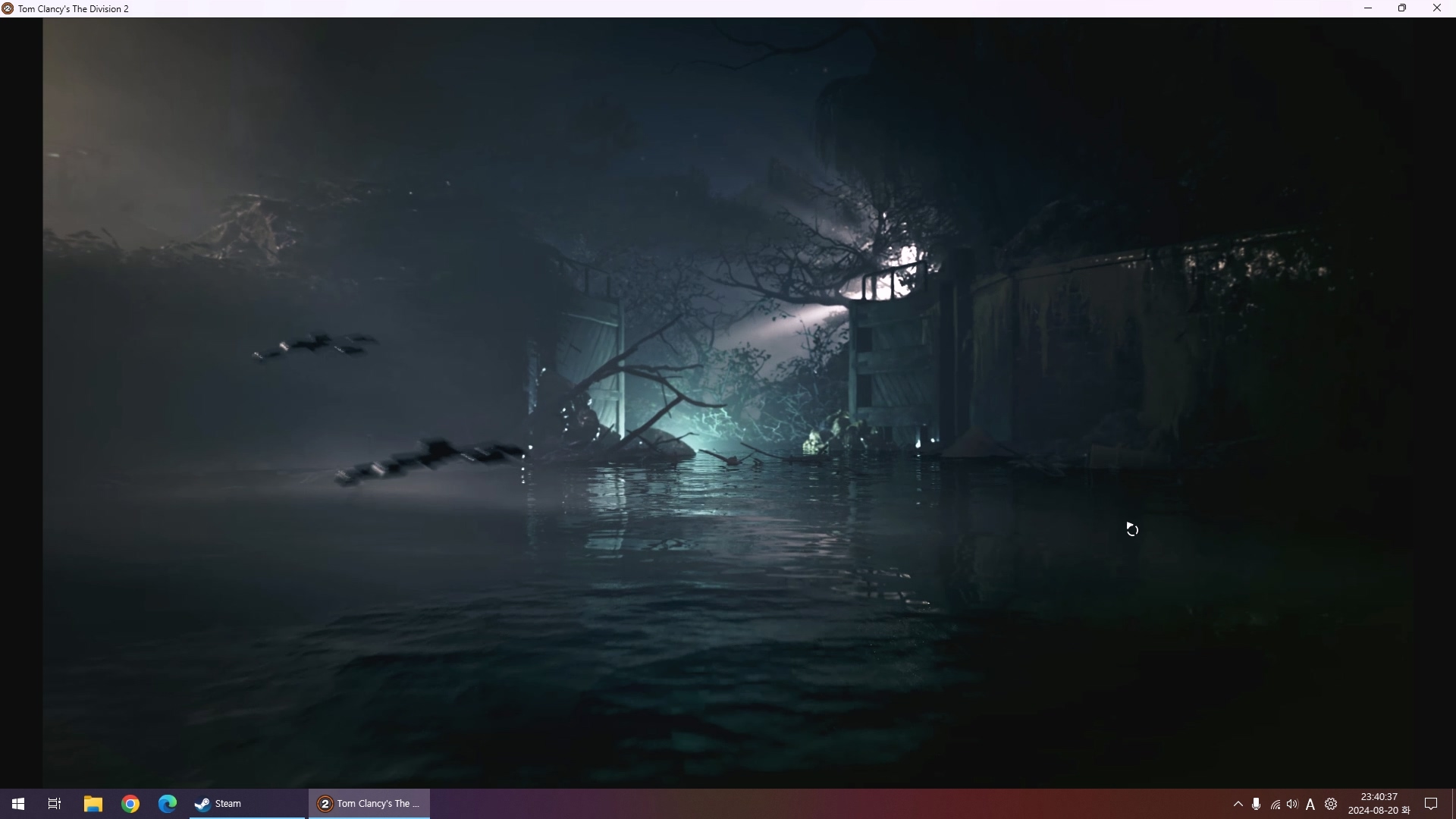Open Google Chrome from the taskbar
Screen dimensions: 1456x819
[x=130, y=804]
